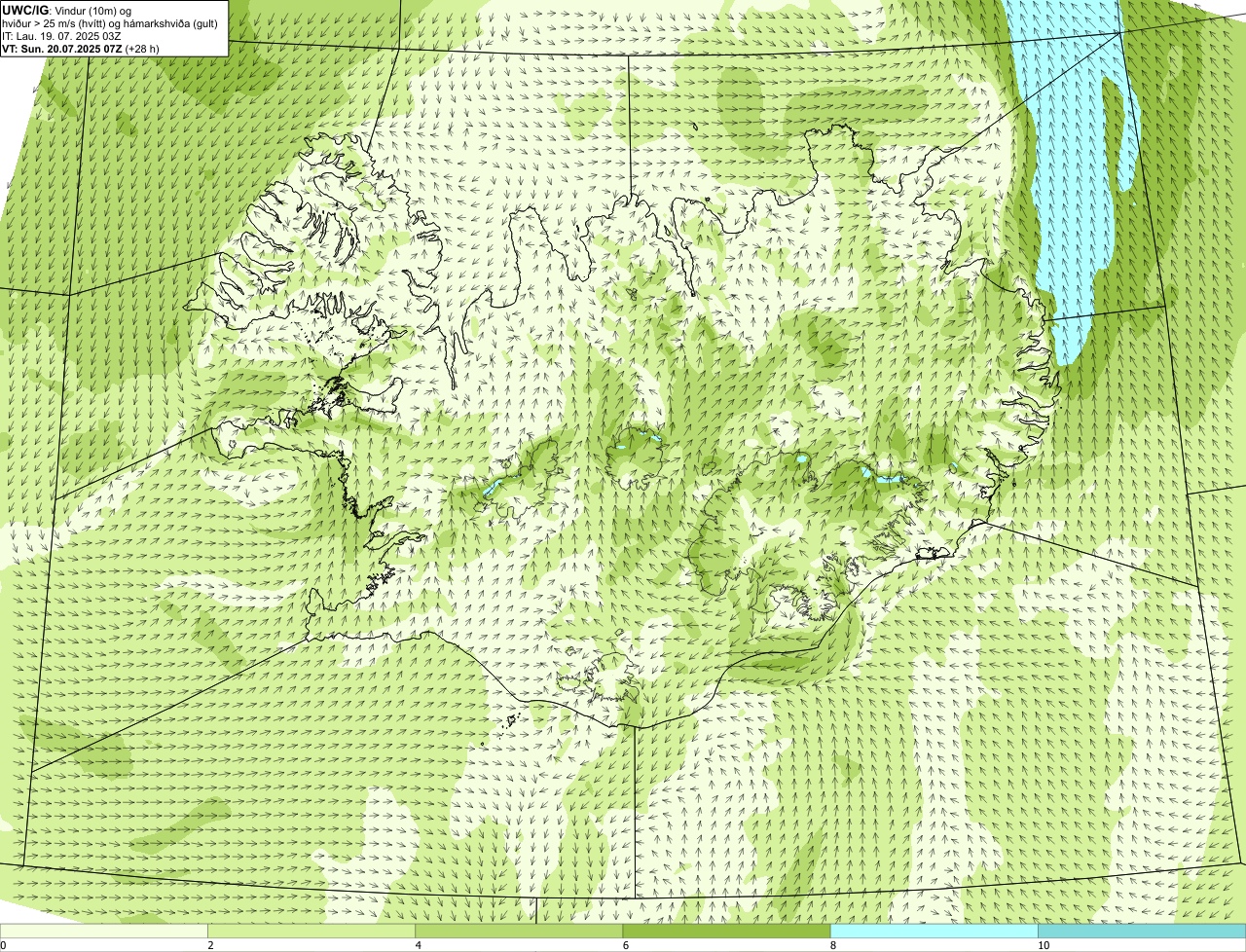Viewport: 1246px width, 952px height.
Task: Click the "hviður > 25 m/s (hvítt)" description line
Action: pyautogui.click(x=110, y=23)
